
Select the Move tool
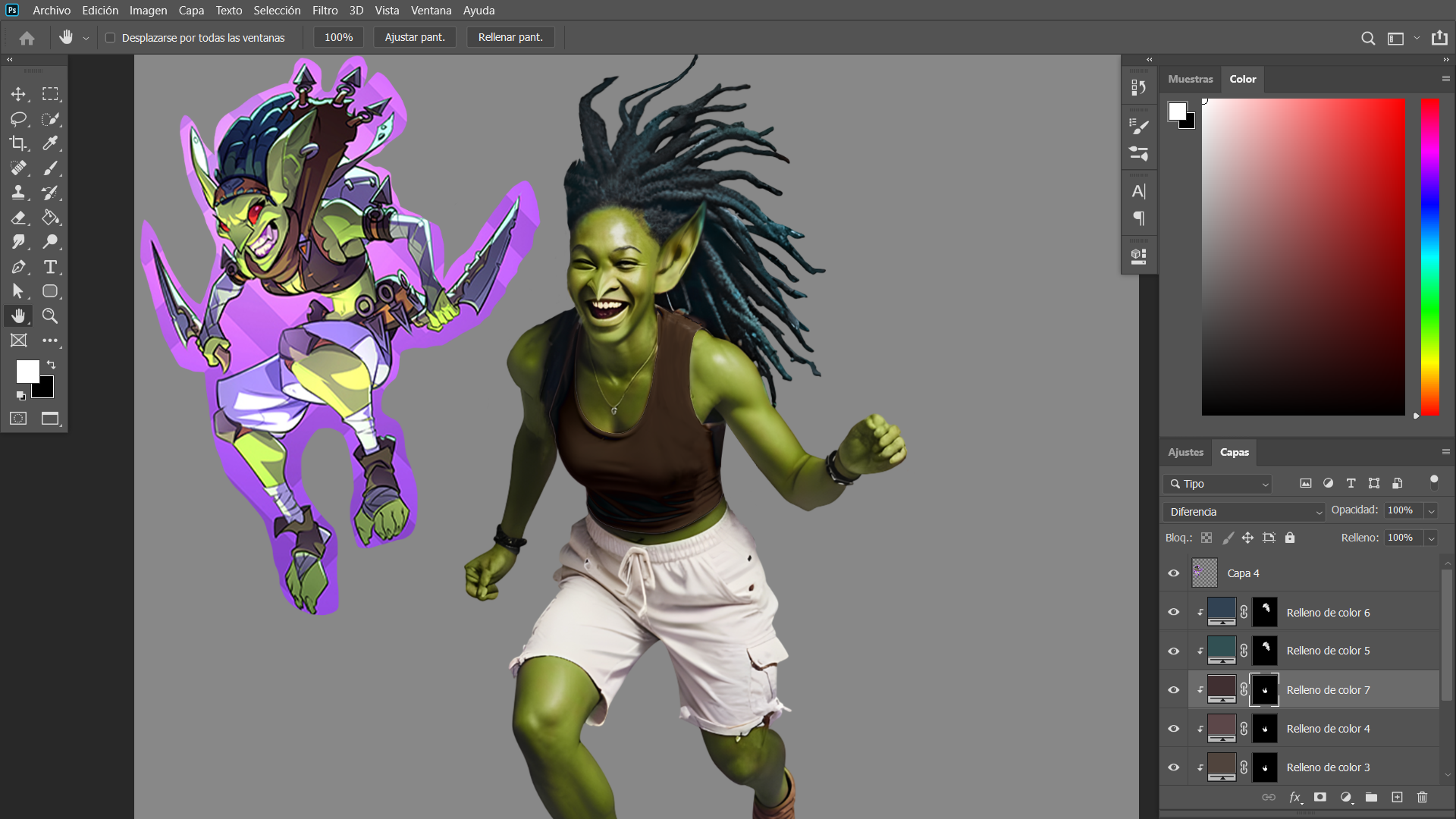click(18, 94)
